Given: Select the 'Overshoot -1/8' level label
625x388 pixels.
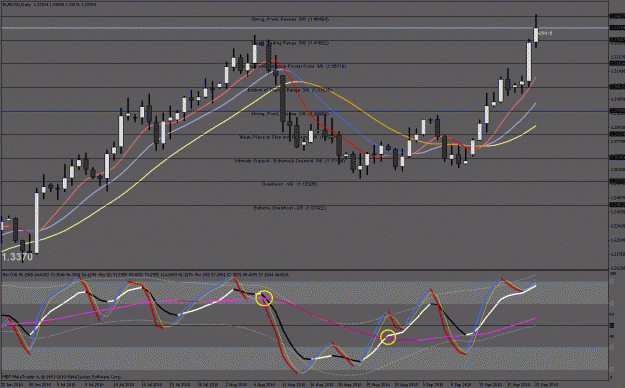Looking at the screenshot, I should click(290, 185).
